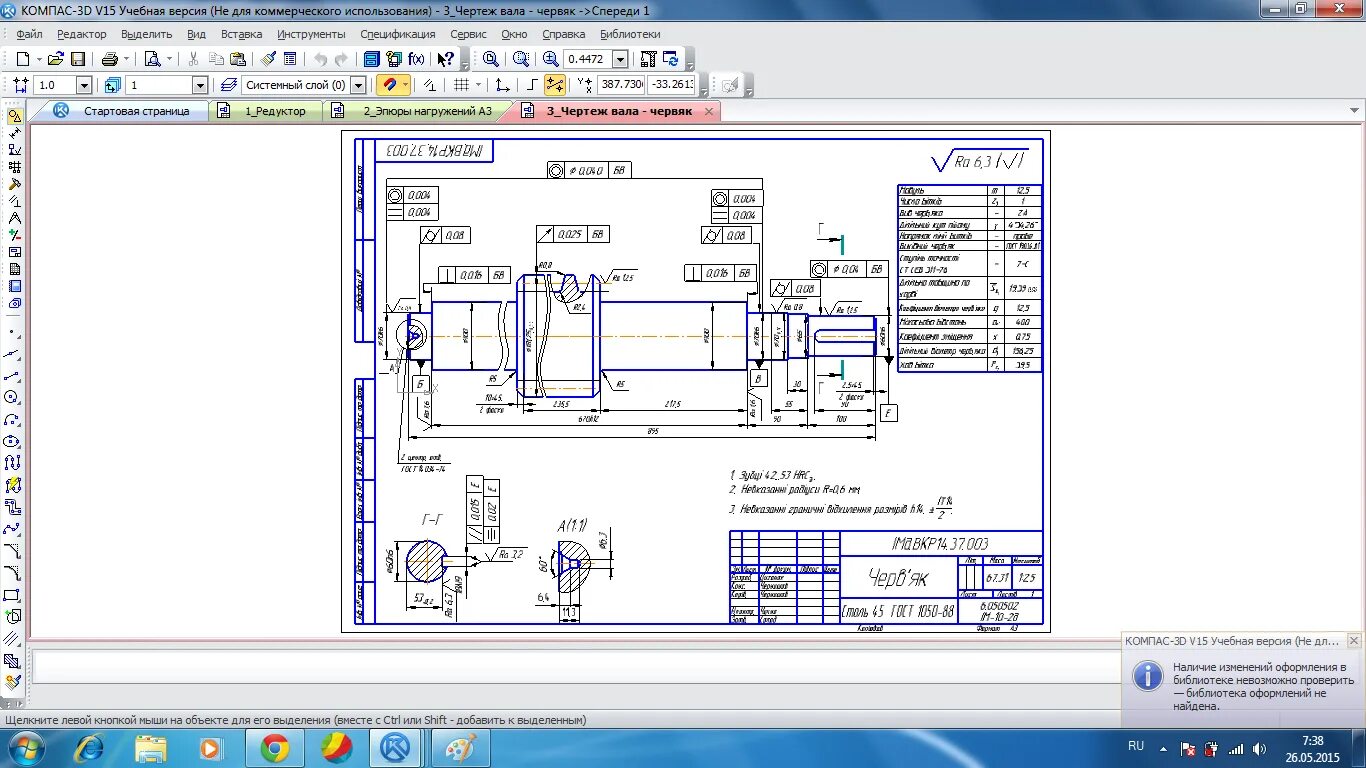
Task: Open the Инструменты menu
Action: (312, 34)
